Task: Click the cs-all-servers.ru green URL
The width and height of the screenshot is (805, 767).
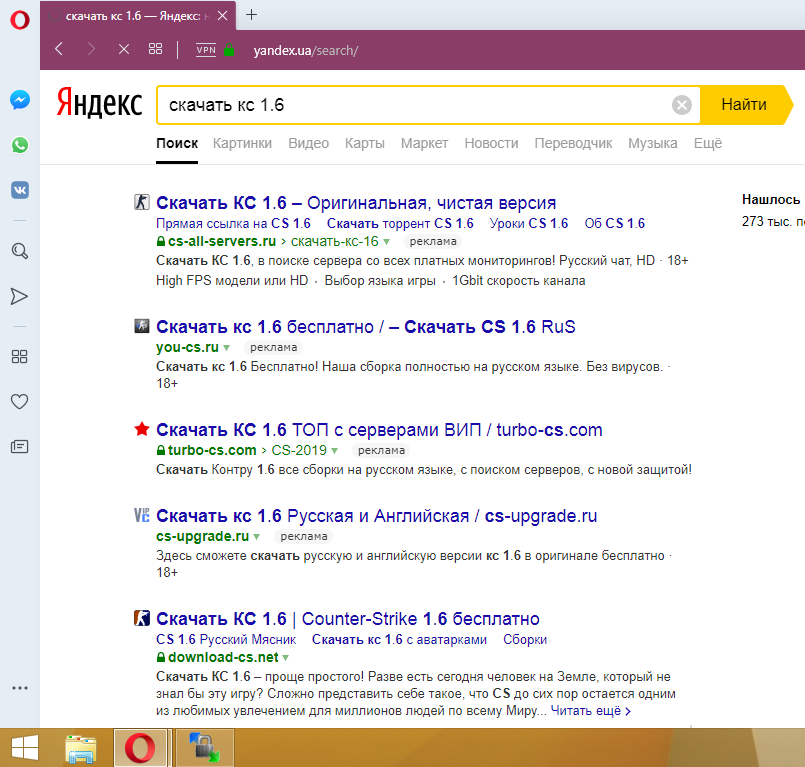Action: coord(222,241)
